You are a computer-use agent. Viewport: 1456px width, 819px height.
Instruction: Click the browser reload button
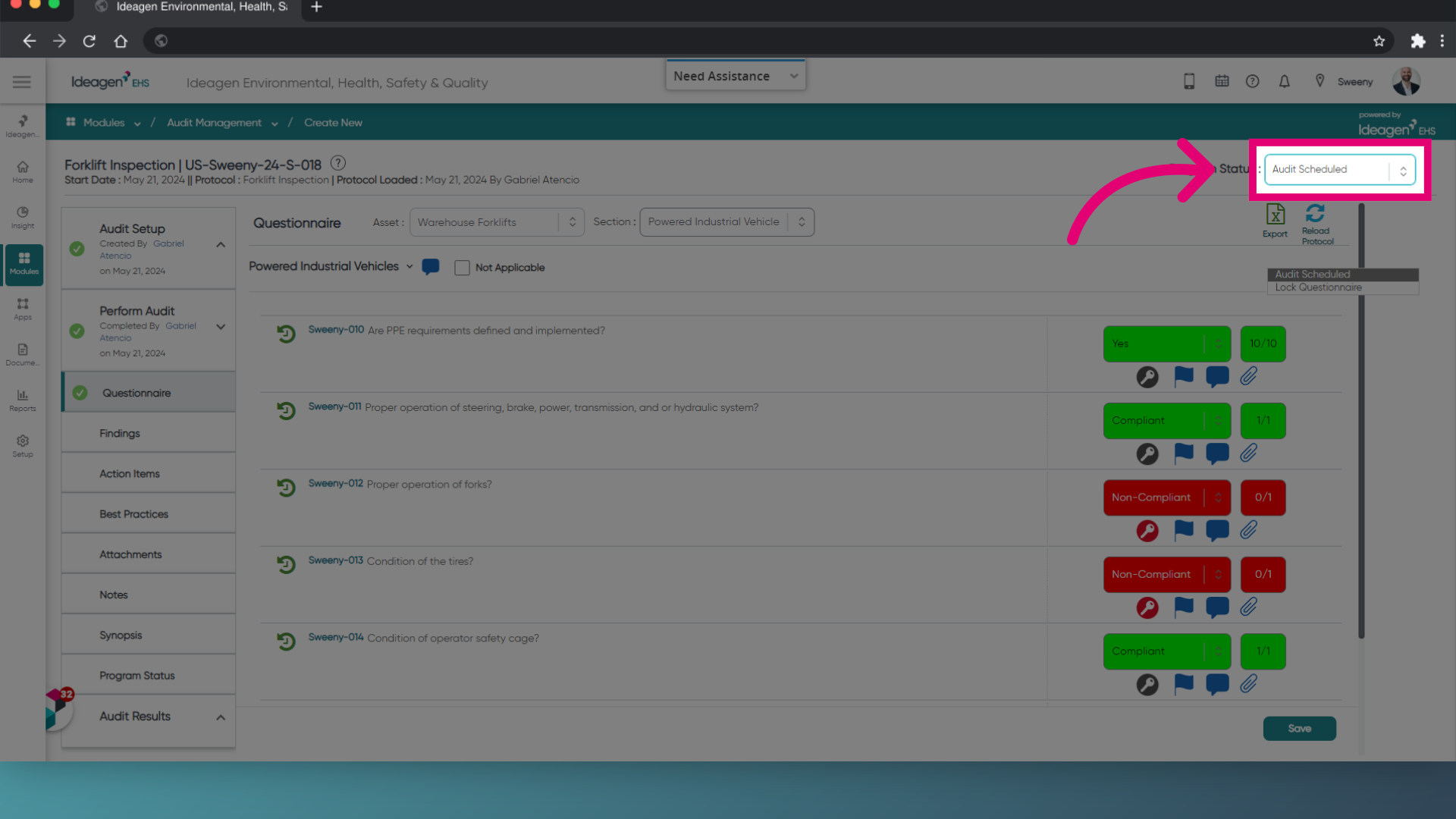coord(89,41)
